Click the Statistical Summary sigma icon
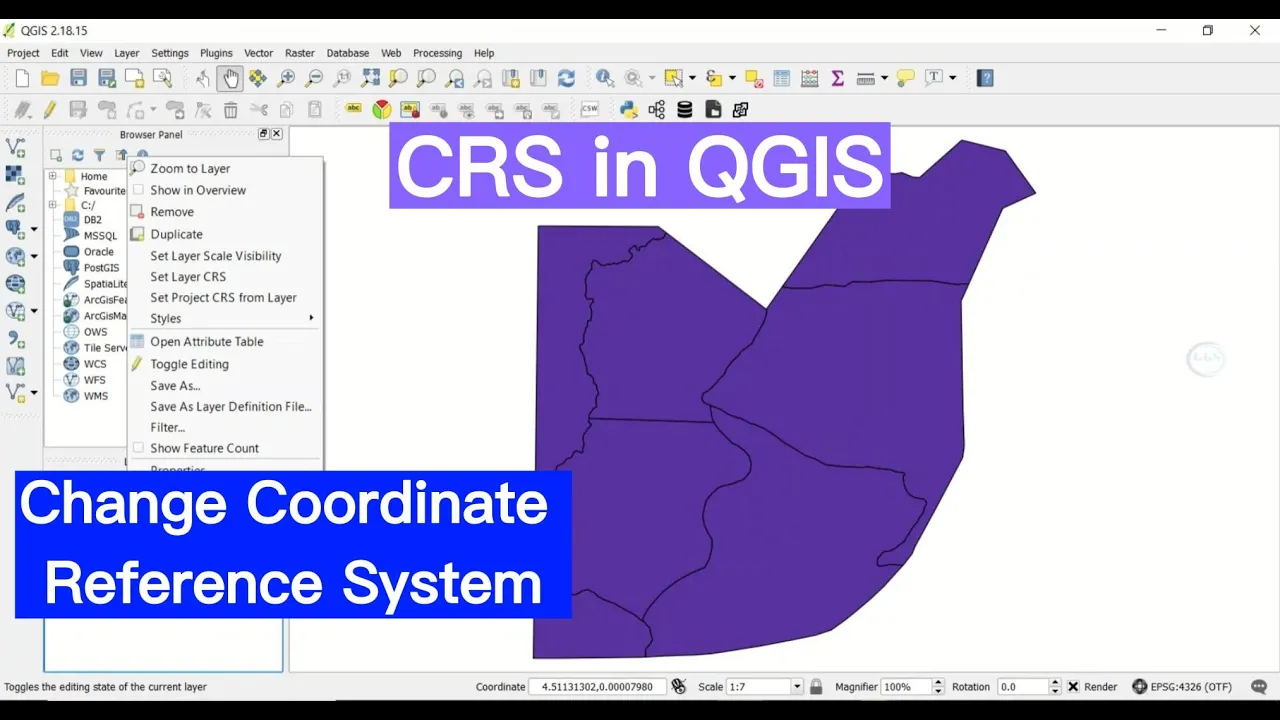The width and height of the screenshot is (1280, 720). point(838,78)
